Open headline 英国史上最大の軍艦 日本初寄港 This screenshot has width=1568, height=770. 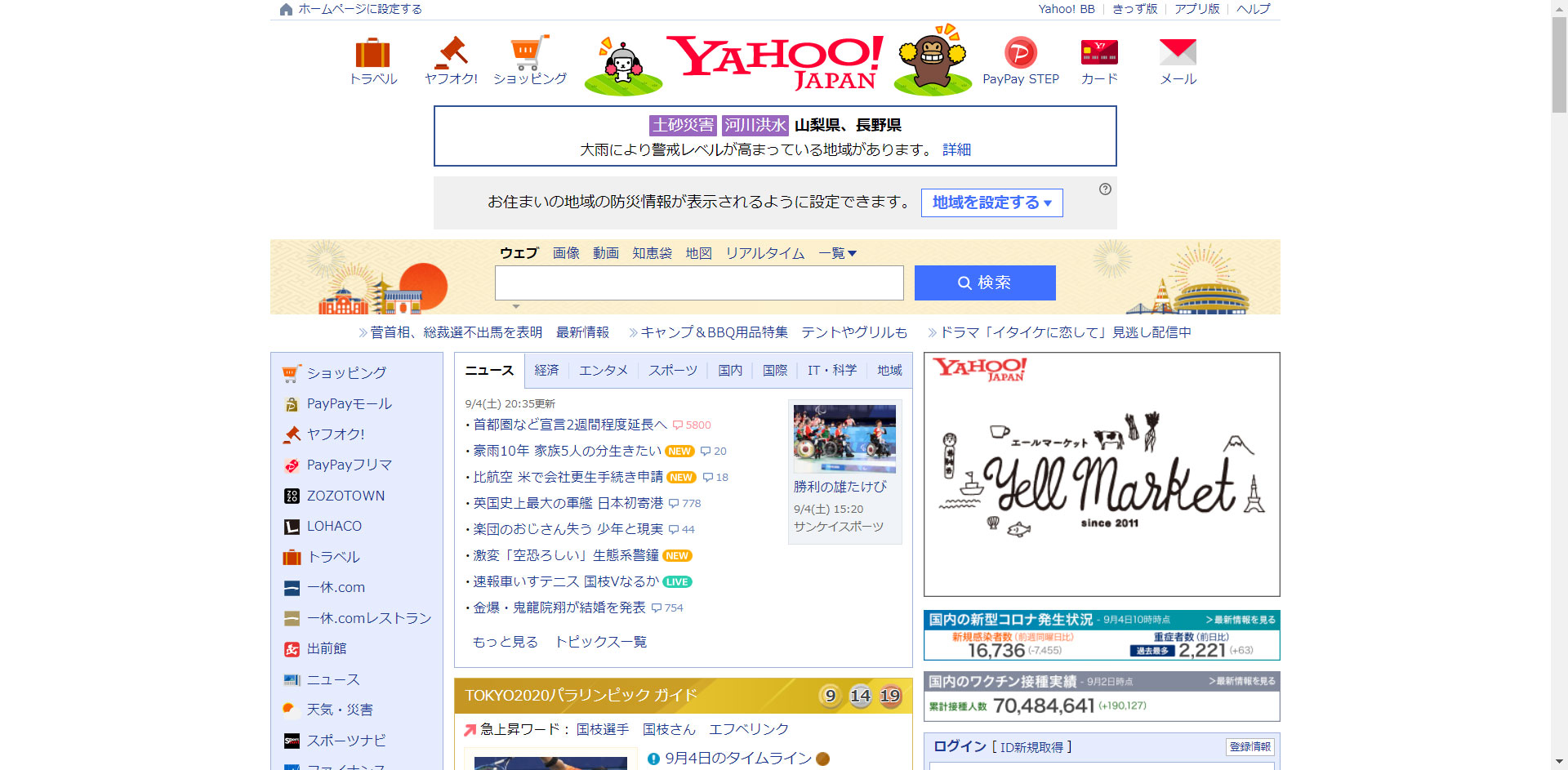tap(568, 503)
